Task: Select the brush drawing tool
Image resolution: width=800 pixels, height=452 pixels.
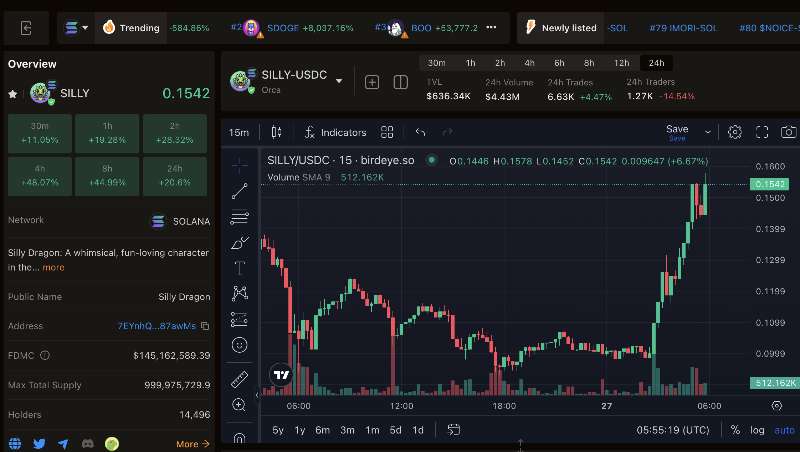Action: (239, 243)
